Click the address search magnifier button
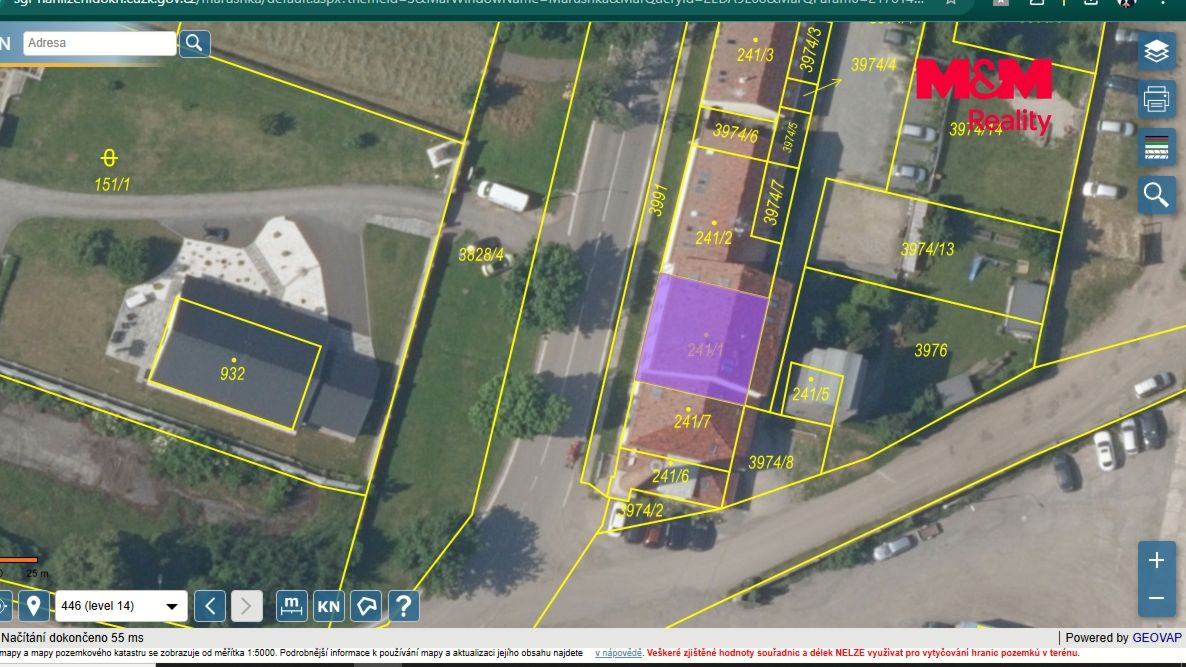 coord(194,43)
